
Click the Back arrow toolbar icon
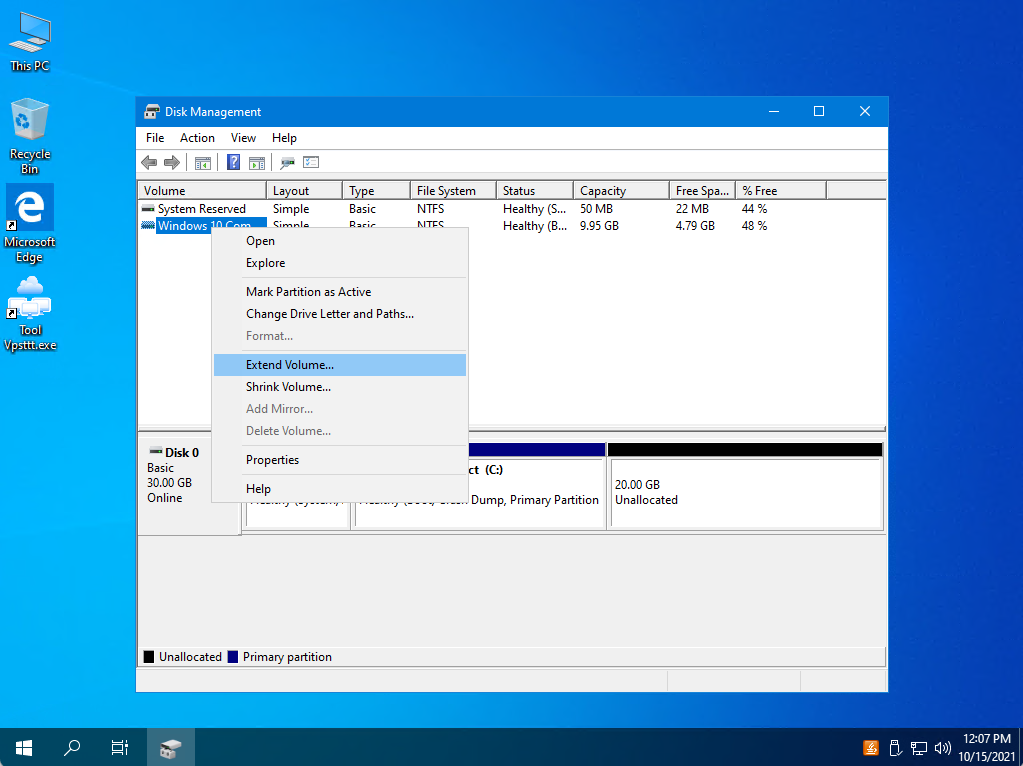click(x=149, y=162)
